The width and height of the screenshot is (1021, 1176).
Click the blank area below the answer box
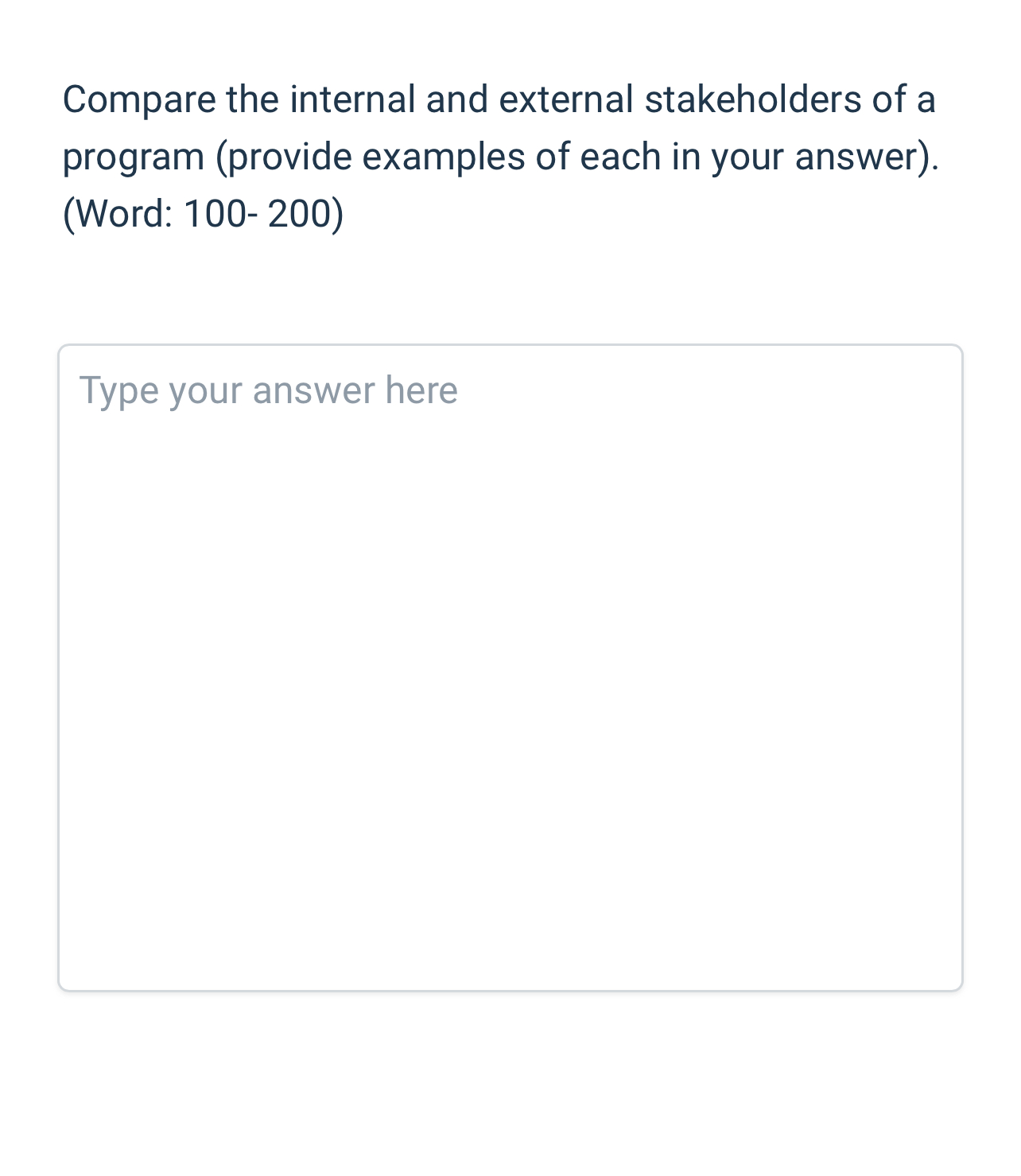pos(509,1081)
